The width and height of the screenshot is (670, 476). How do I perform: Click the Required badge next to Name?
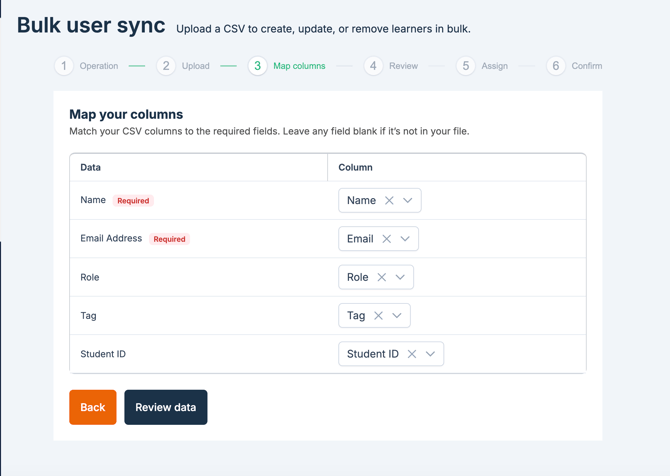click(x=133, y=201)
